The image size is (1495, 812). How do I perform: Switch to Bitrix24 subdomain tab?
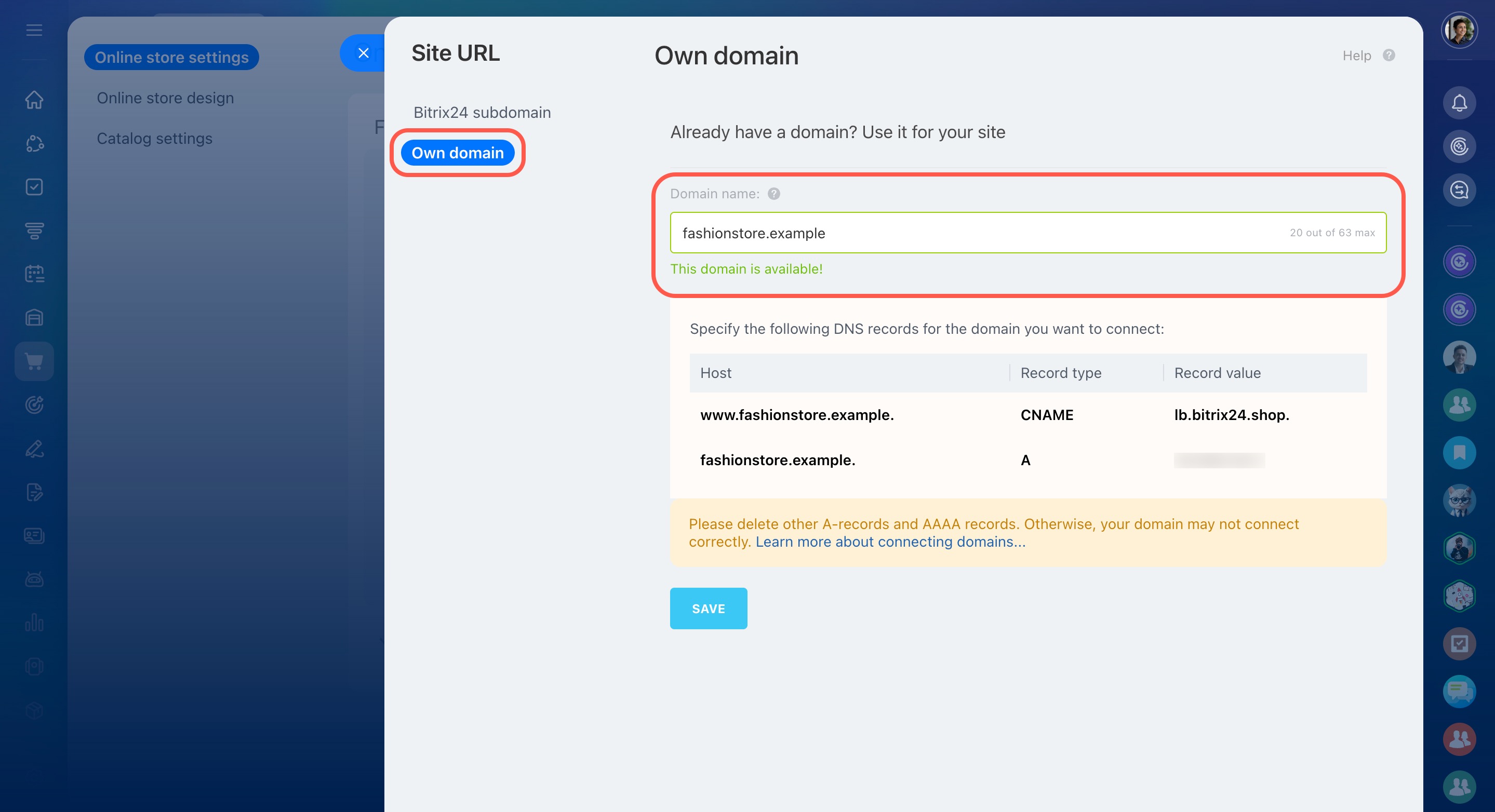(482, 113)
